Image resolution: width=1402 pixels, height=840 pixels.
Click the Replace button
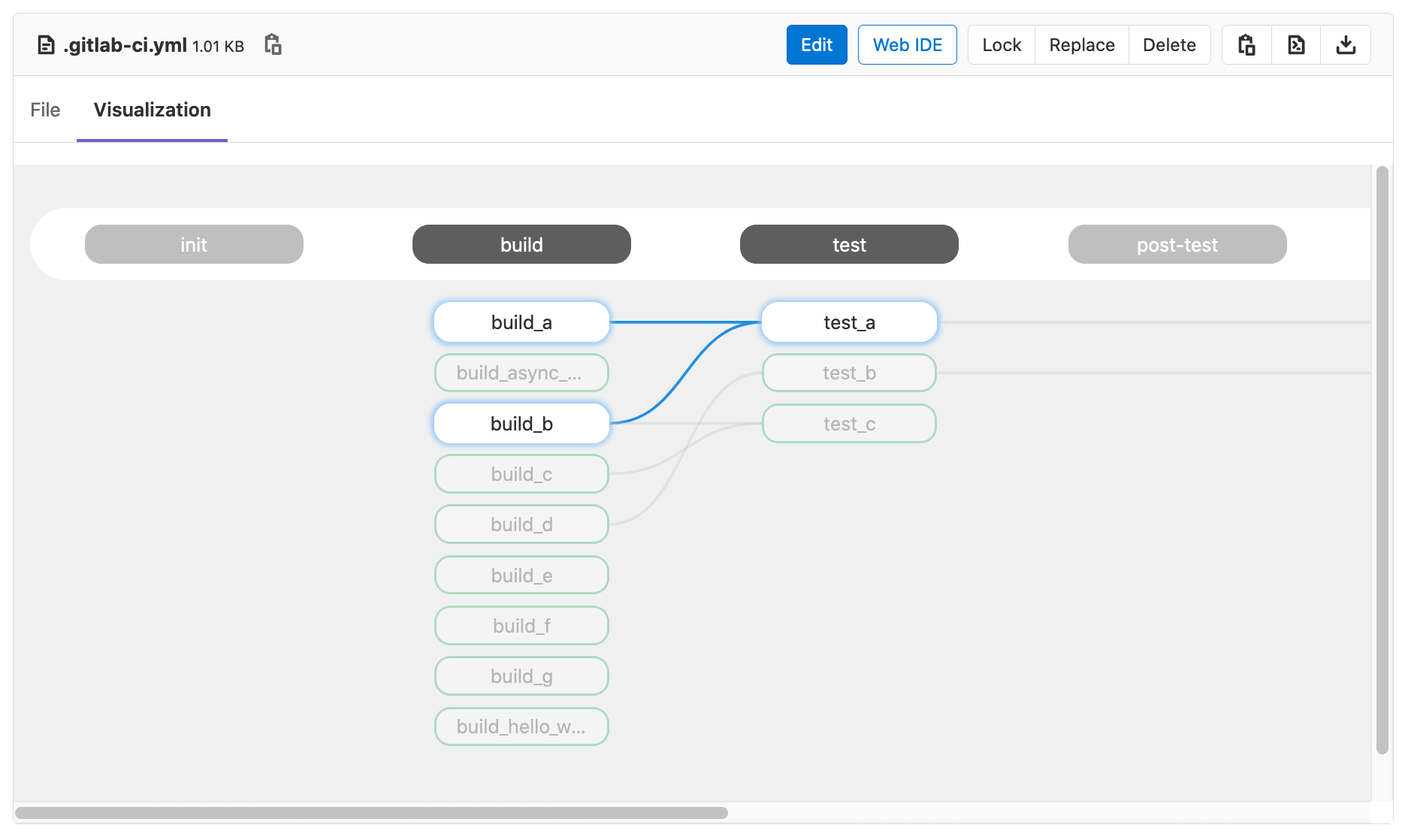coord(1081,44)
